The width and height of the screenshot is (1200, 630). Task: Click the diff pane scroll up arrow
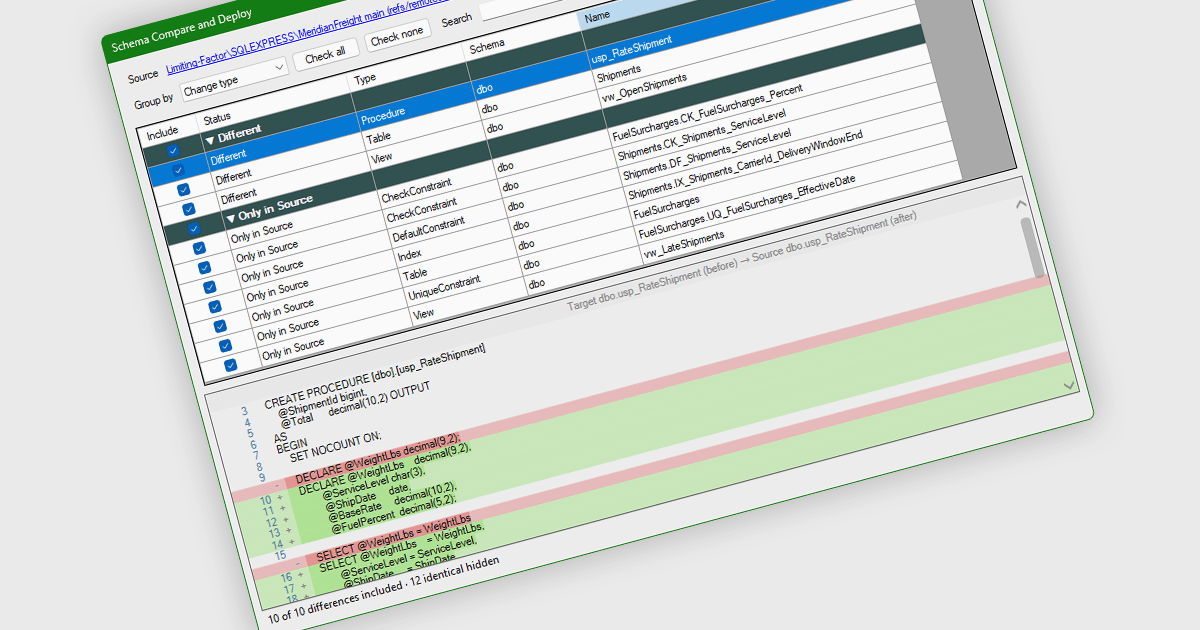point(1021,204)
